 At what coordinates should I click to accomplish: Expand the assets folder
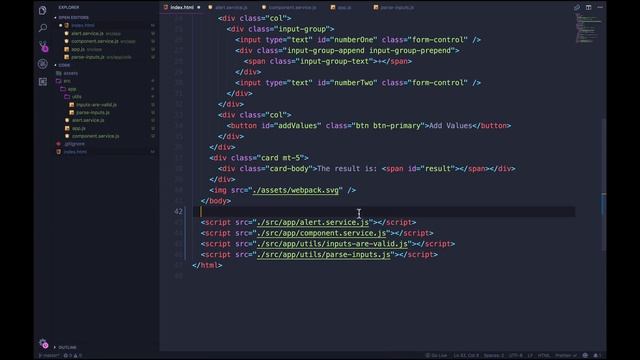click(71, 73)
